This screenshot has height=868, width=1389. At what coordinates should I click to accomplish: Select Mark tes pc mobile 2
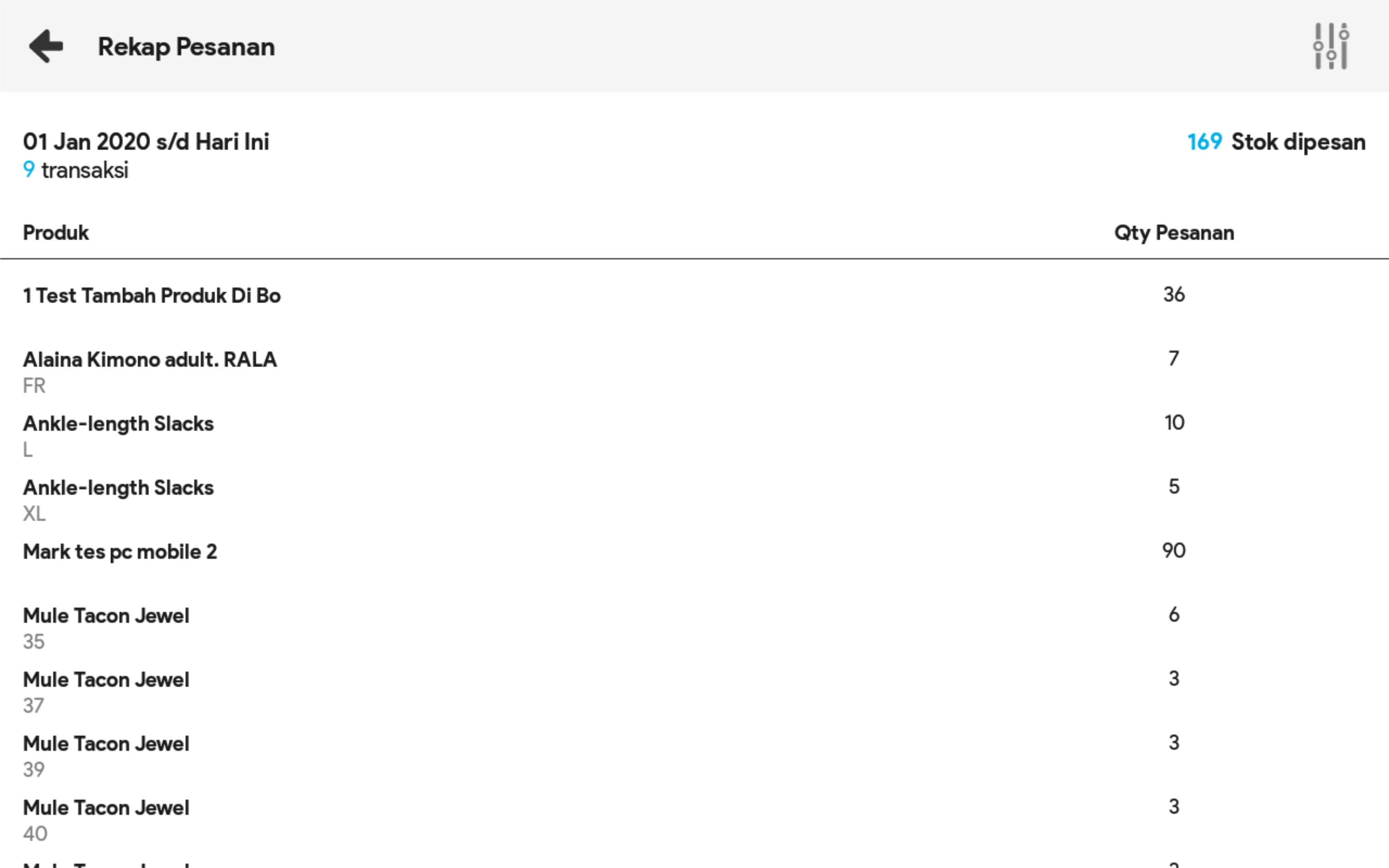[120, 552]
